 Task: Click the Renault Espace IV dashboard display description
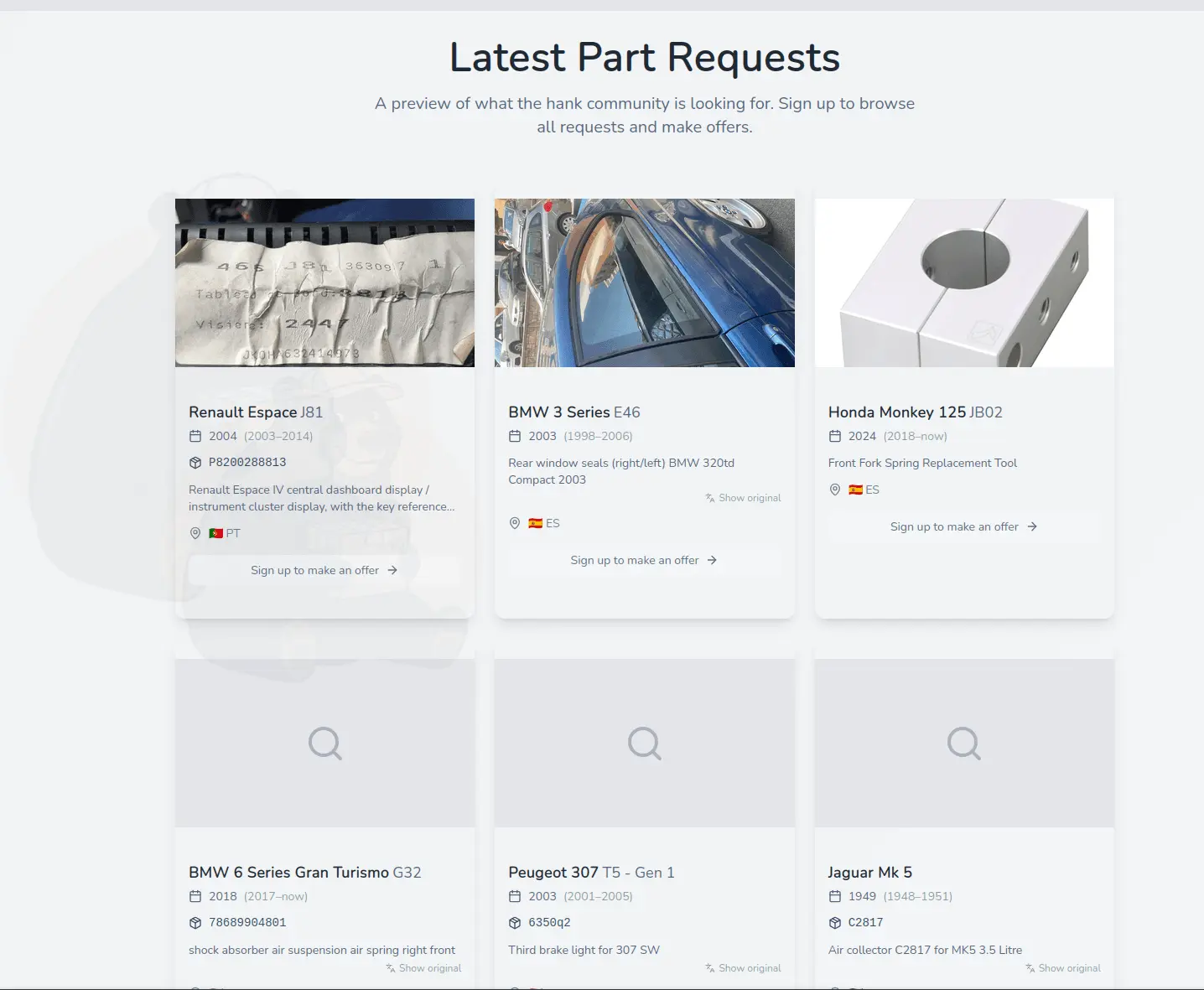coord(322,498)
